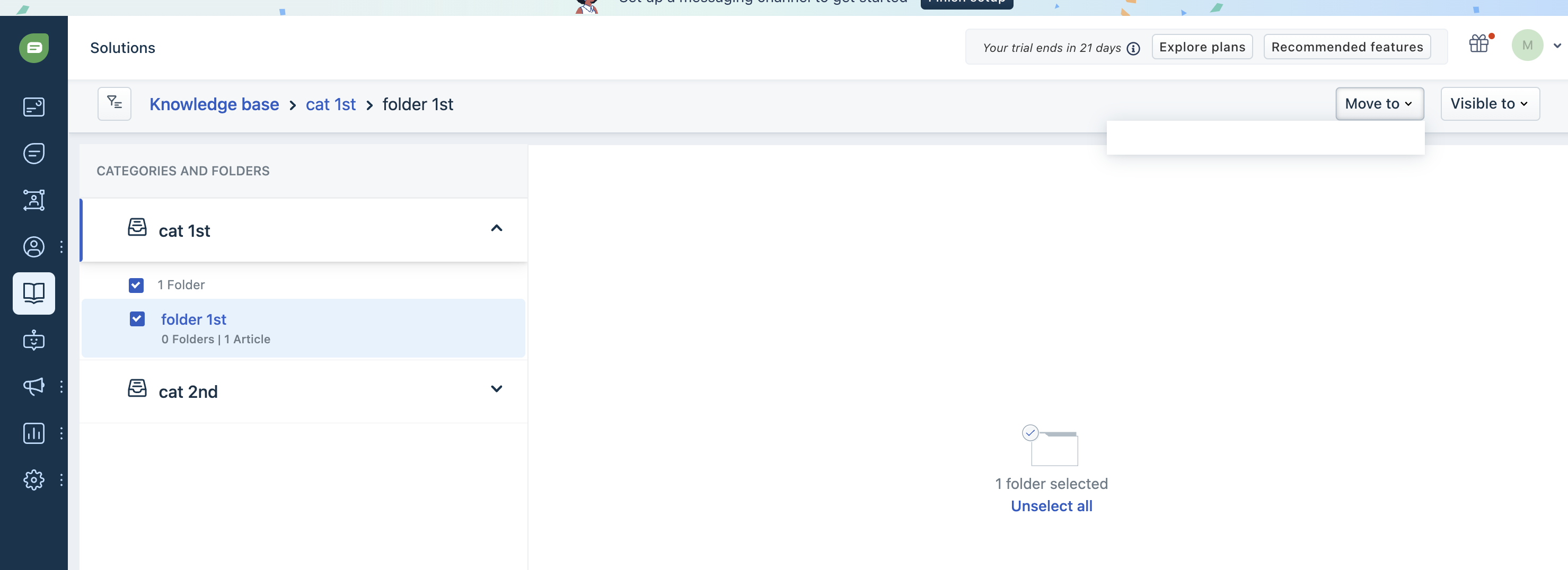Uncheck the folder 1st checkbox
The width and height of the screenshot is (1568, 570).
coord(138,319)
